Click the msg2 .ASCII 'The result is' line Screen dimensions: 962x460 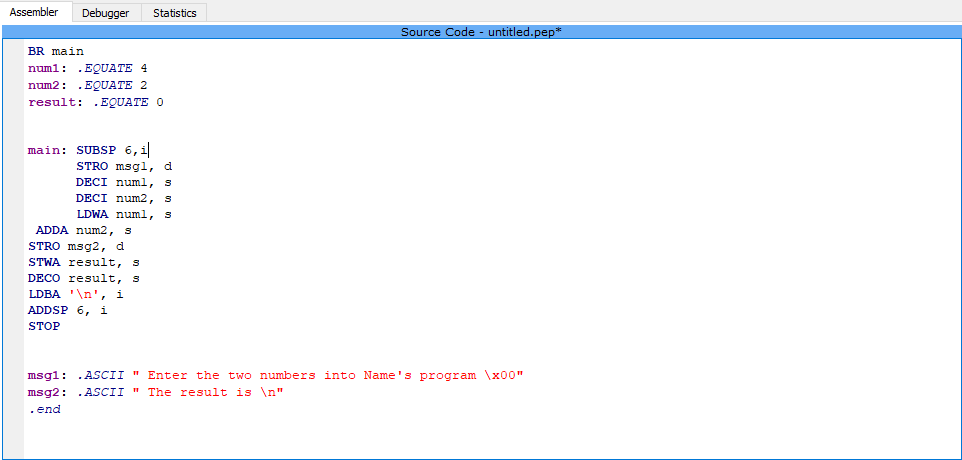156,392
